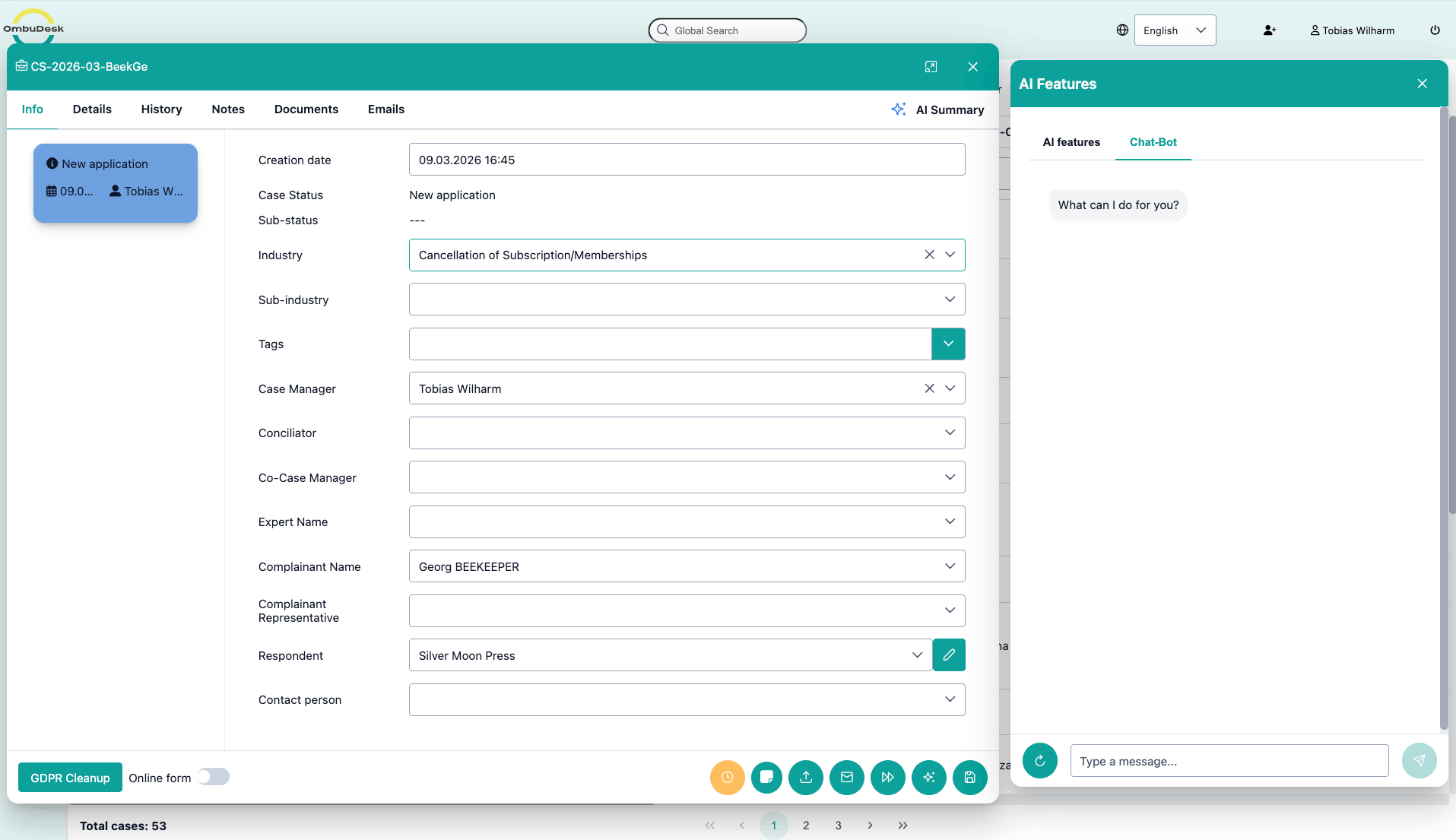Select the AI features tab

click(x=1071, y=142)
